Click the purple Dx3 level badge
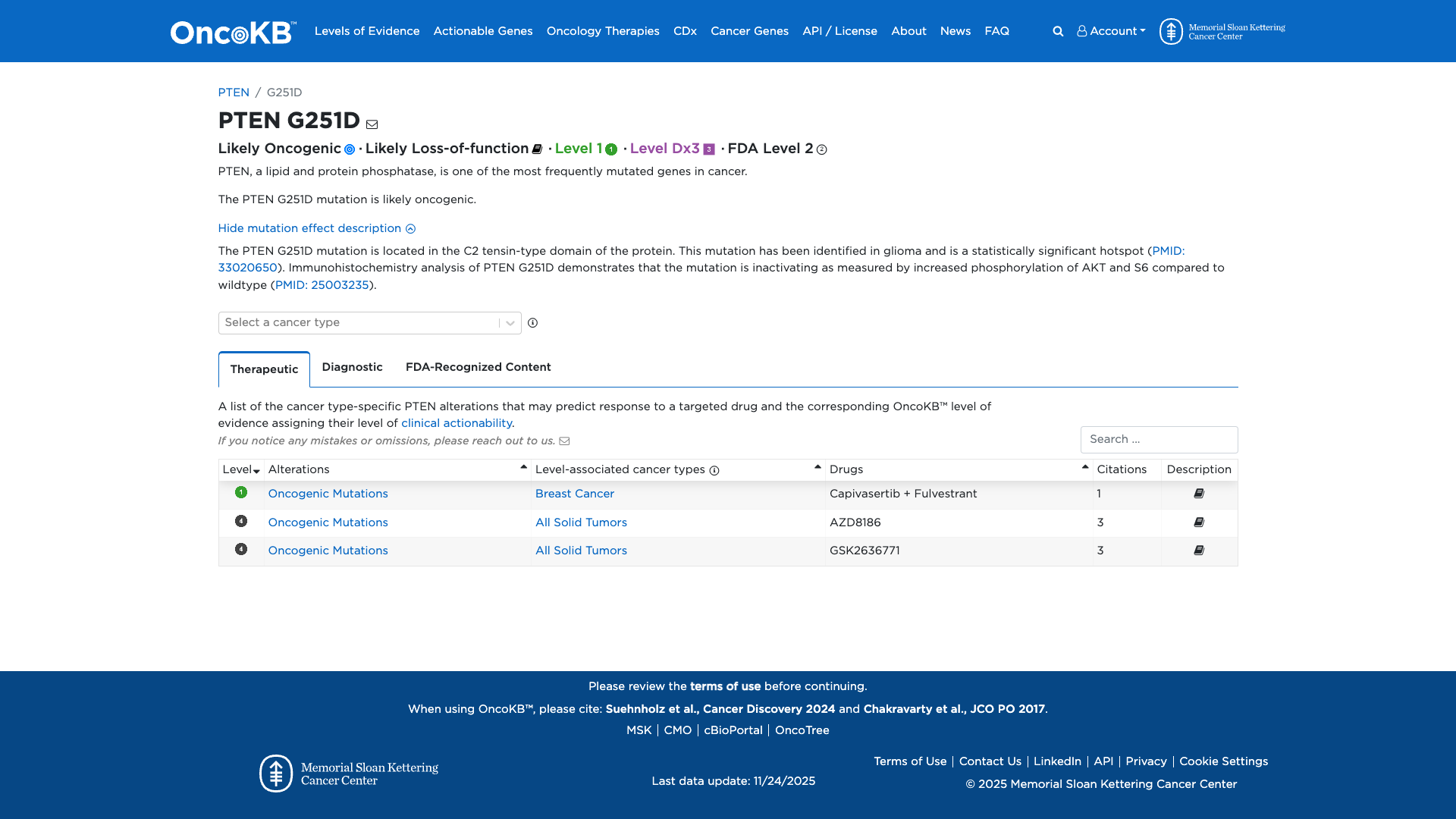Screen dimensions: 1456x819 709,149
